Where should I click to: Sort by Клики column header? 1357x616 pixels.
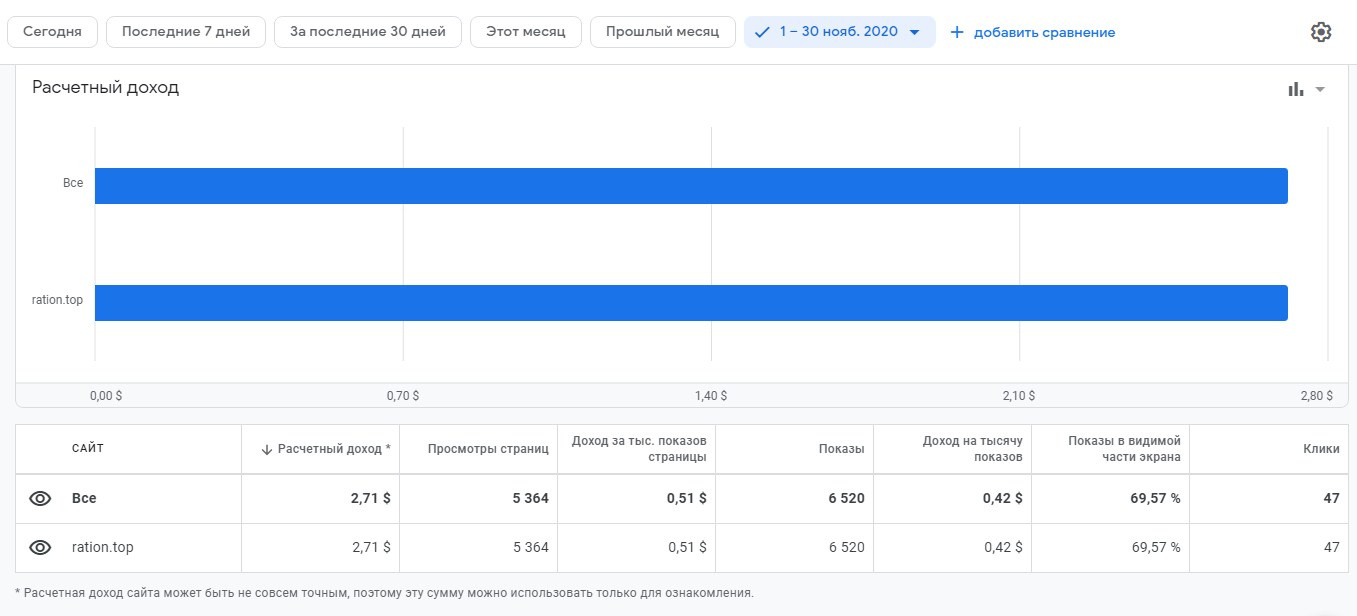(1321, 450)
